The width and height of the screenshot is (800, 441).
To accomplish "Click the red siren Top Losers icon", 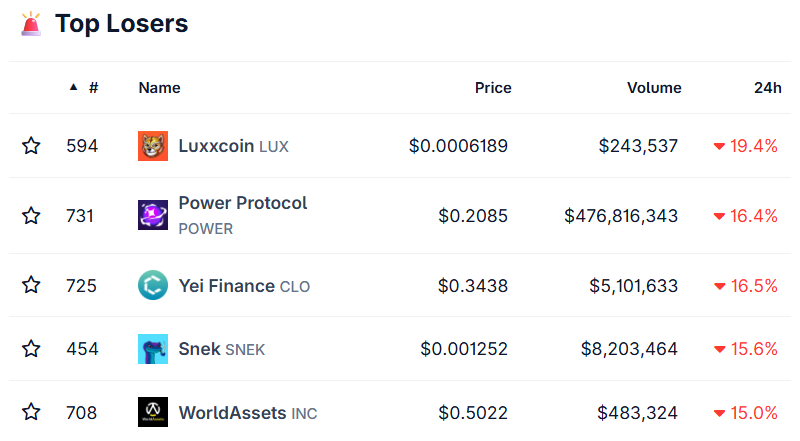I will pyautogui.click(x=31, y=24).
